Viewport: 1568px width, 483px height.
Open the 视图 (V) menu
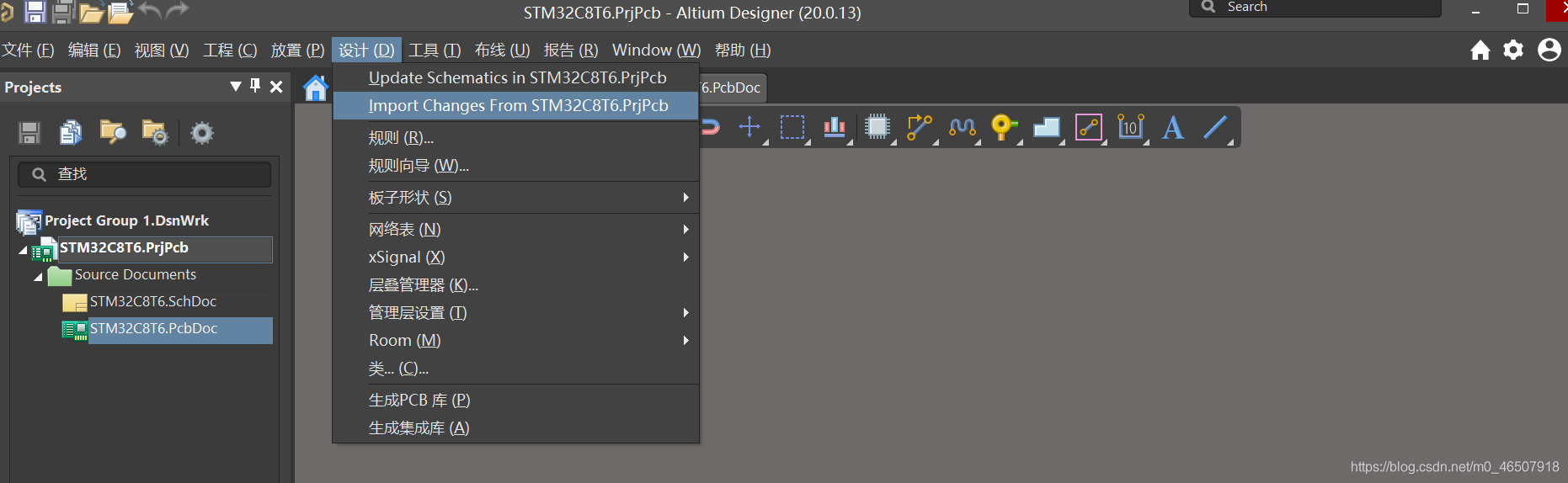click(x=162, y=50)
